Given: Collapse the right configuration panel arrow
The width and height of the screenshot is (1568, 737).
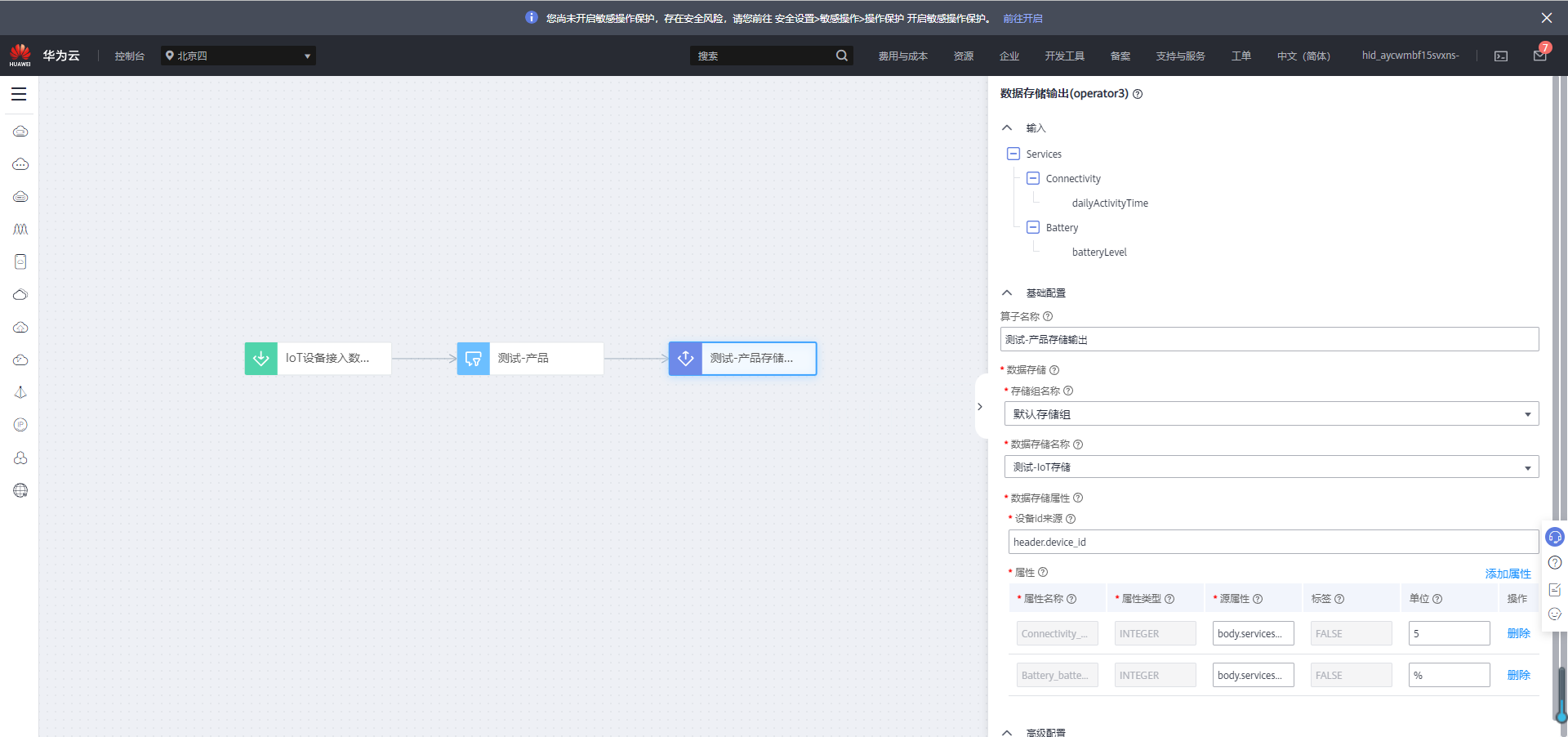Looking at the screenshot, I should pyautogui.click(x=980, y=406).
